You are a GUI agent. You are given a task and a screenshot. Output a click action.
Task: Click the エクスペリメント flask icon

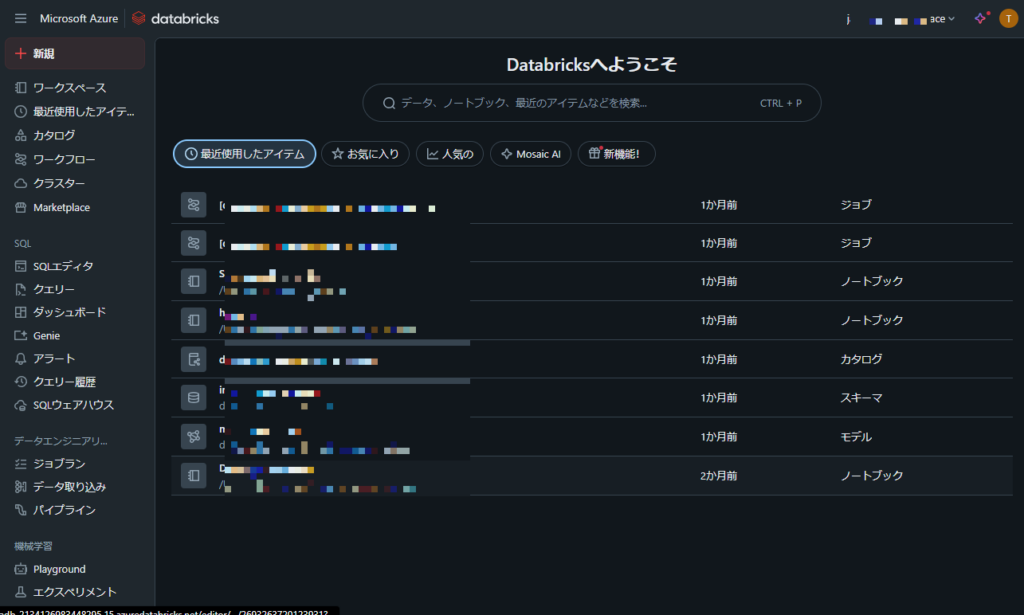[x=21, y=592]
